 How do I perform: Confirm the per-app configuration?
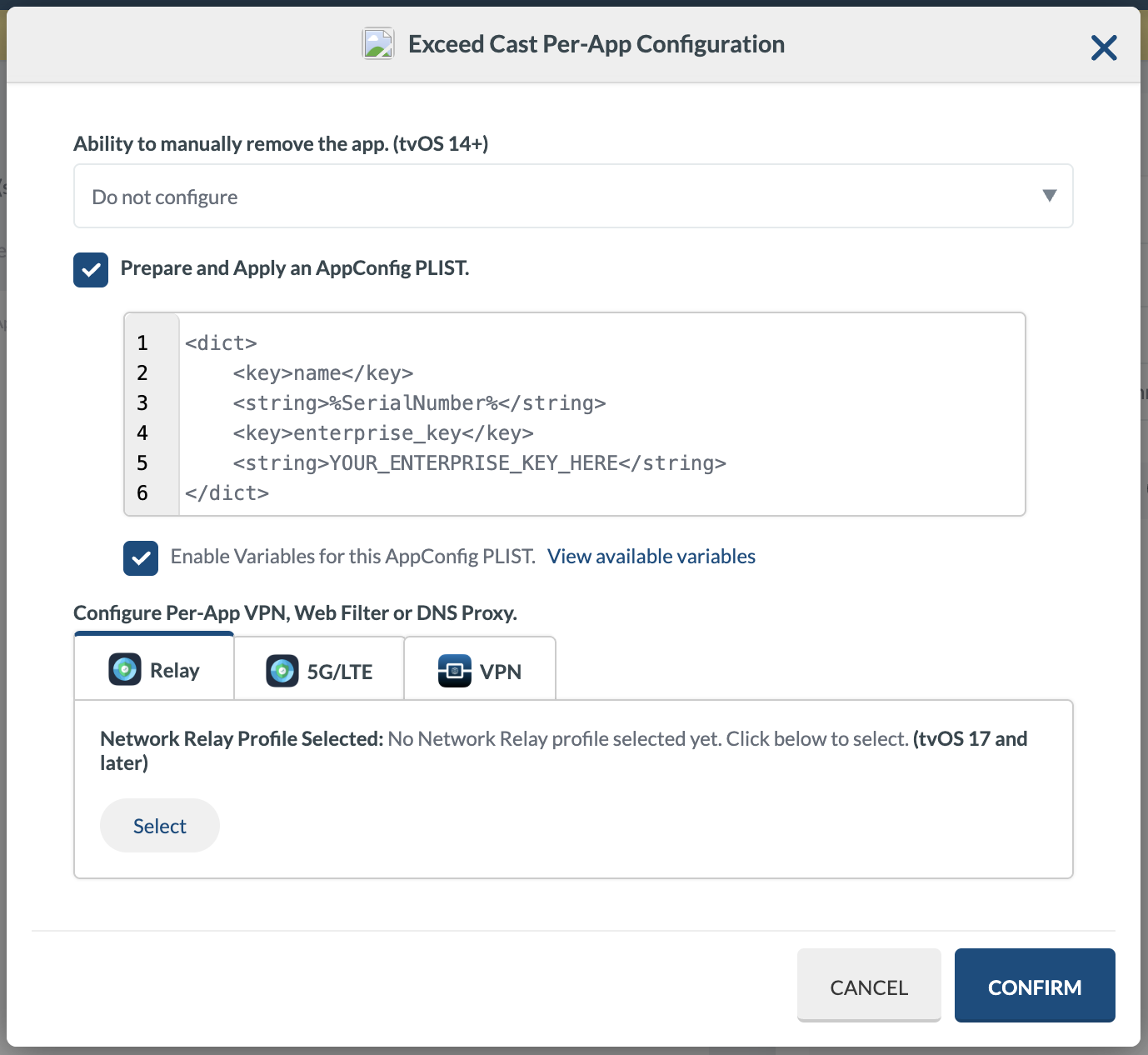(x=1035, y=986)
